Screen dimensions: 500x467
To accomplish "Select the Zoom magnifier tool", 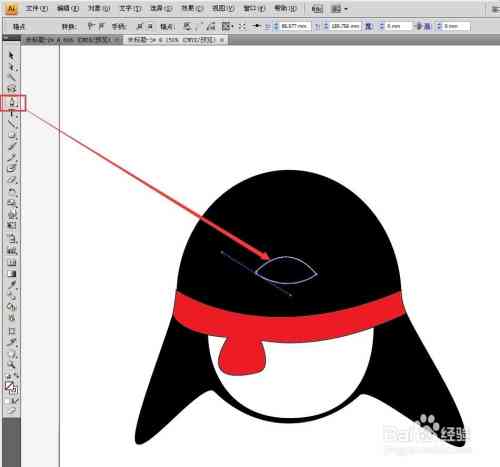I will pyautogui.click(x=12, y=364).
